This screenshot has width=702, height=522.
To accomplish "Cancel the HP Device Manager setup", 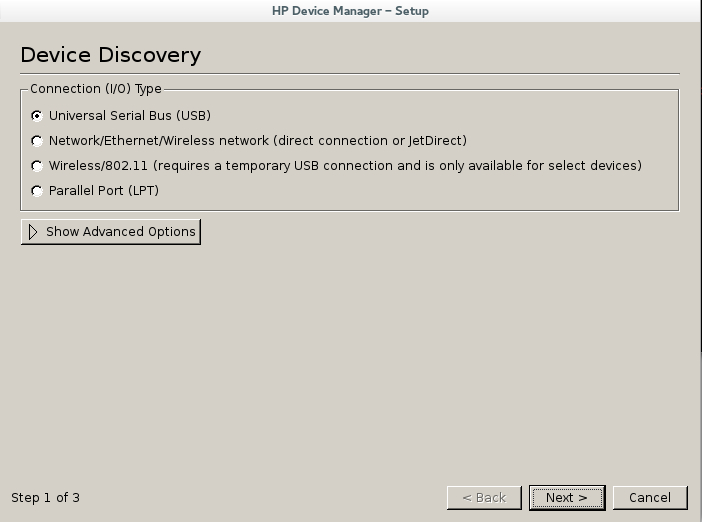I will (650, 498).
